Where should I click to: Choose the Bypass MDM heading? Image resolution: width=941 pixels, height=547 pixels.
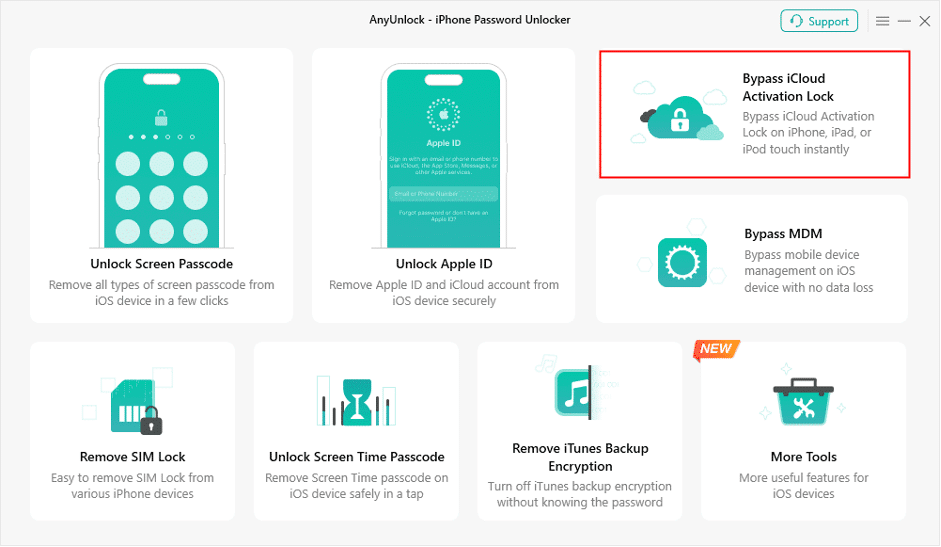pos(783,234)
